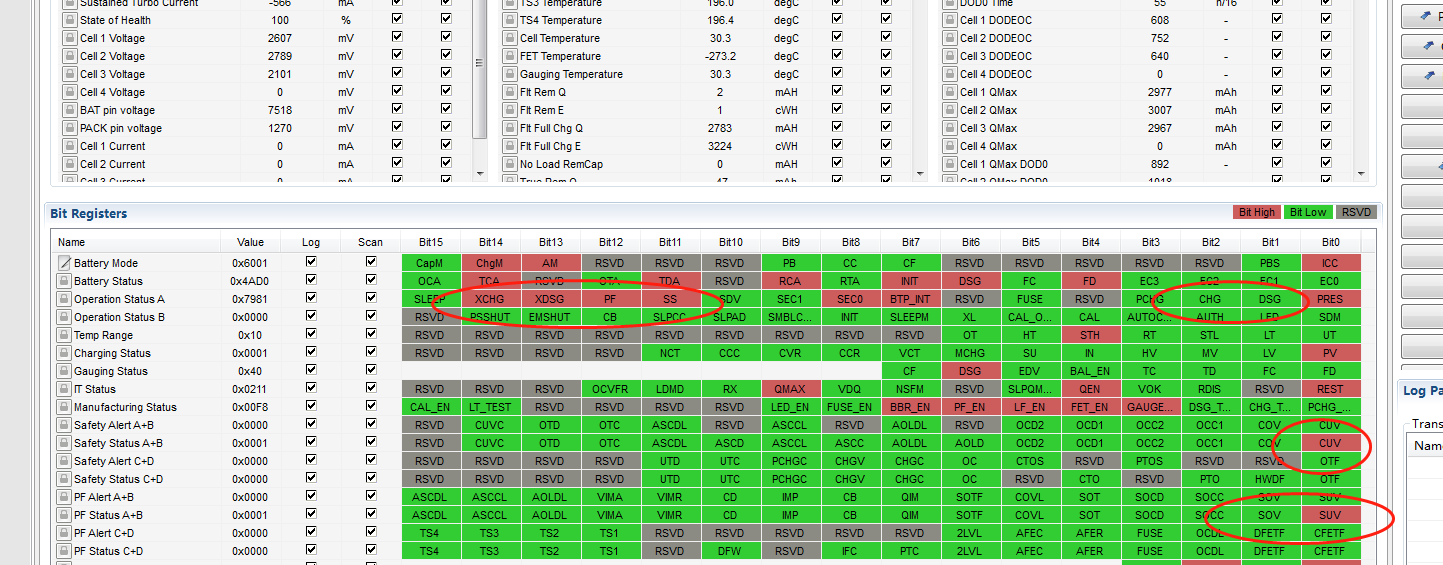Toggle the Log checkbox for Safety Status A+B
This screenshot has height=565, width=1443.
311,442
